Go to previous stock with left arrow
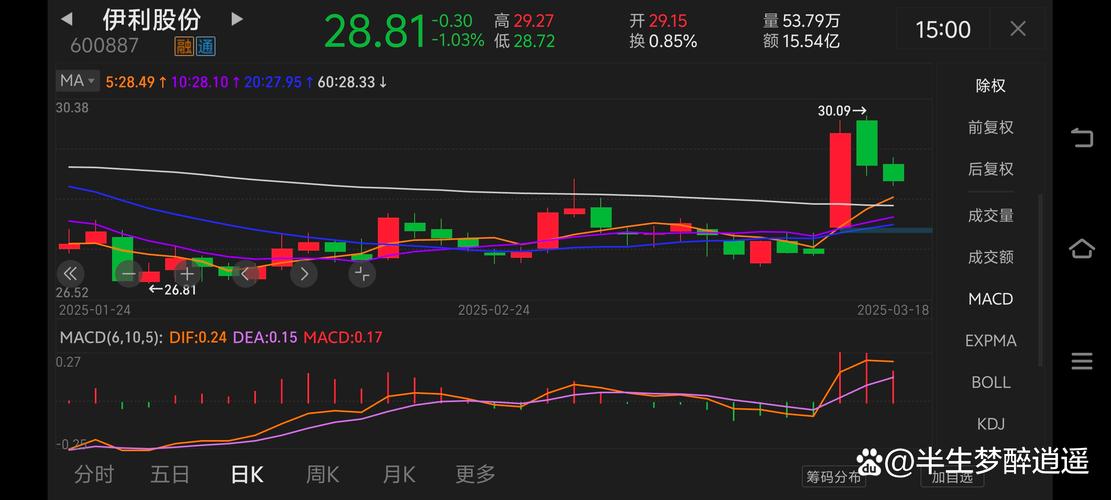The height and width of the screenshot is (500, 1111). tap(66, 19)
